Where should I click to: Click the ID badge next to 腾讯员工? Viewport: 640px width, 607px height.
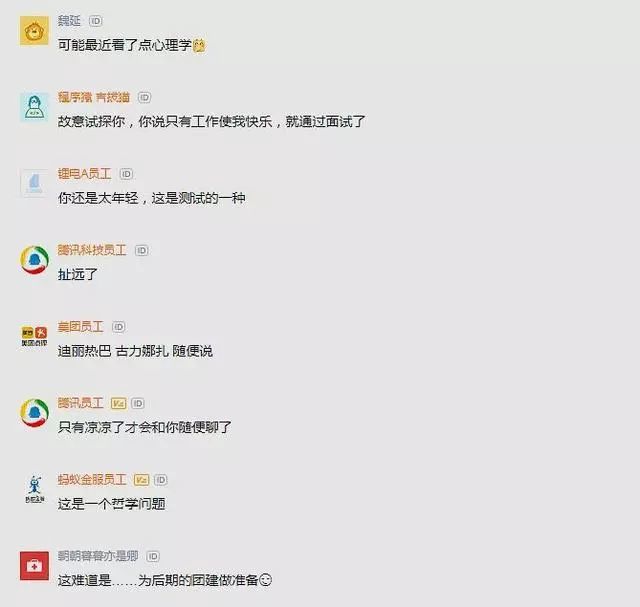138,404
